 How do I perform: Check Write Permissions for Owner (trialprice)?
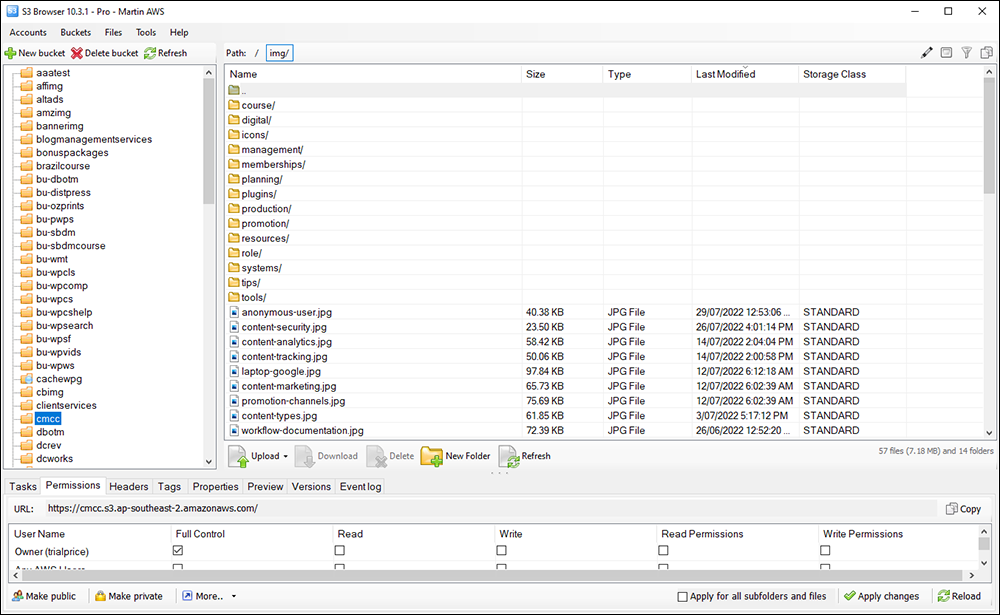click(x=825, y=550)
